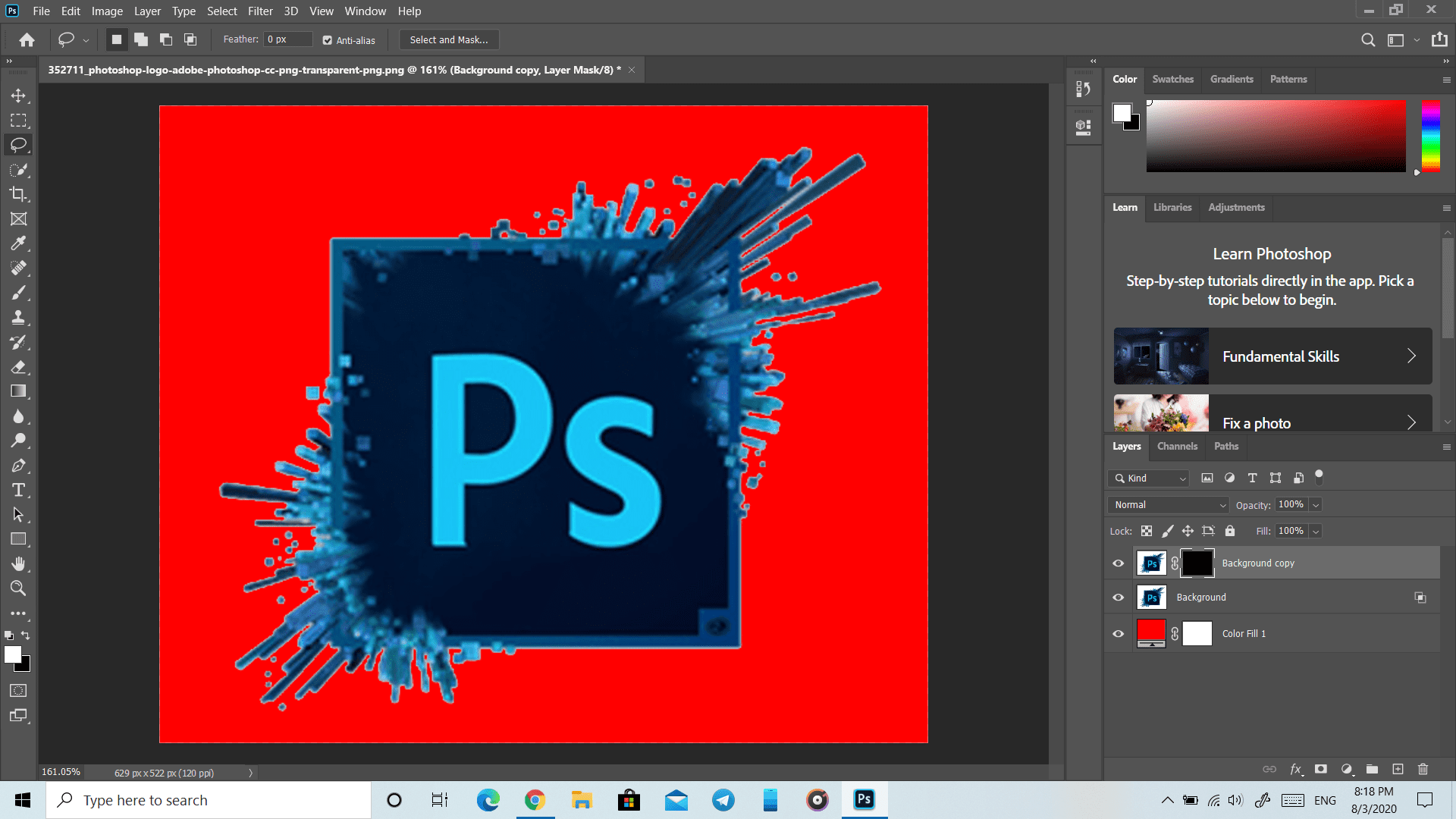Click the Select and Mask button
This screenshot has width=1456, height=819.
(449, 40)
